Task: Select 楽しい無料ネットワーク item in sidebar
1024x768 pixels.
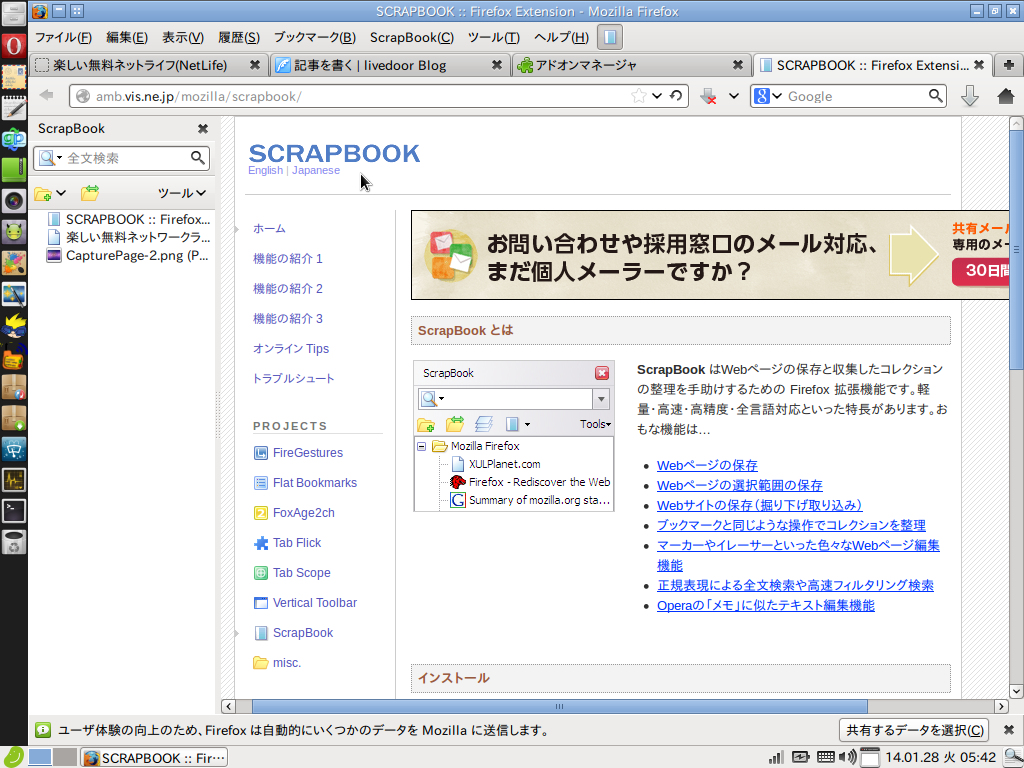Action: 129,237
